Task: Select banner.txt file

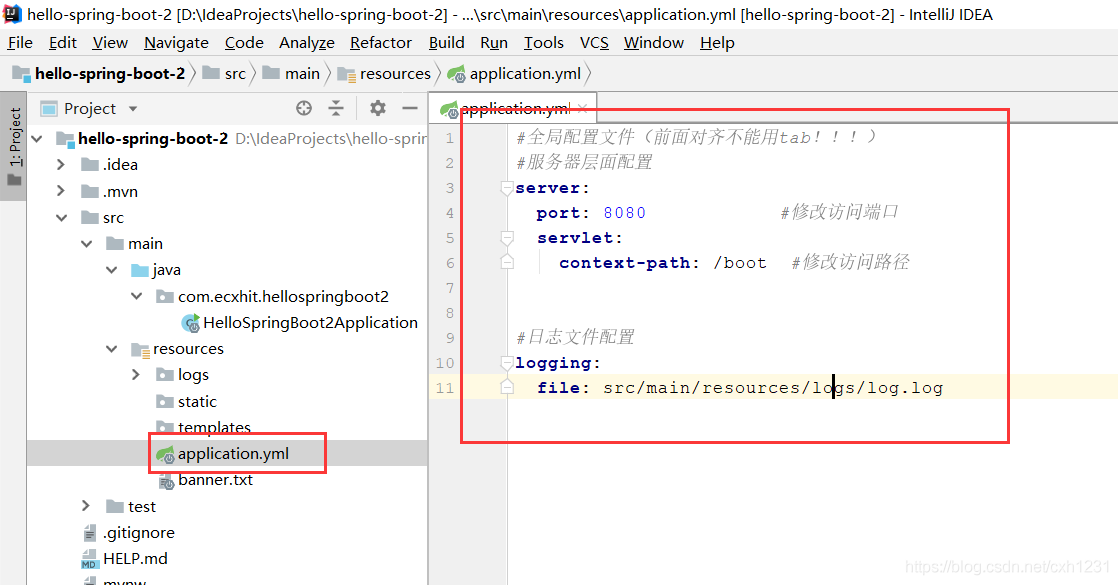Action: (x=215, y=479)
